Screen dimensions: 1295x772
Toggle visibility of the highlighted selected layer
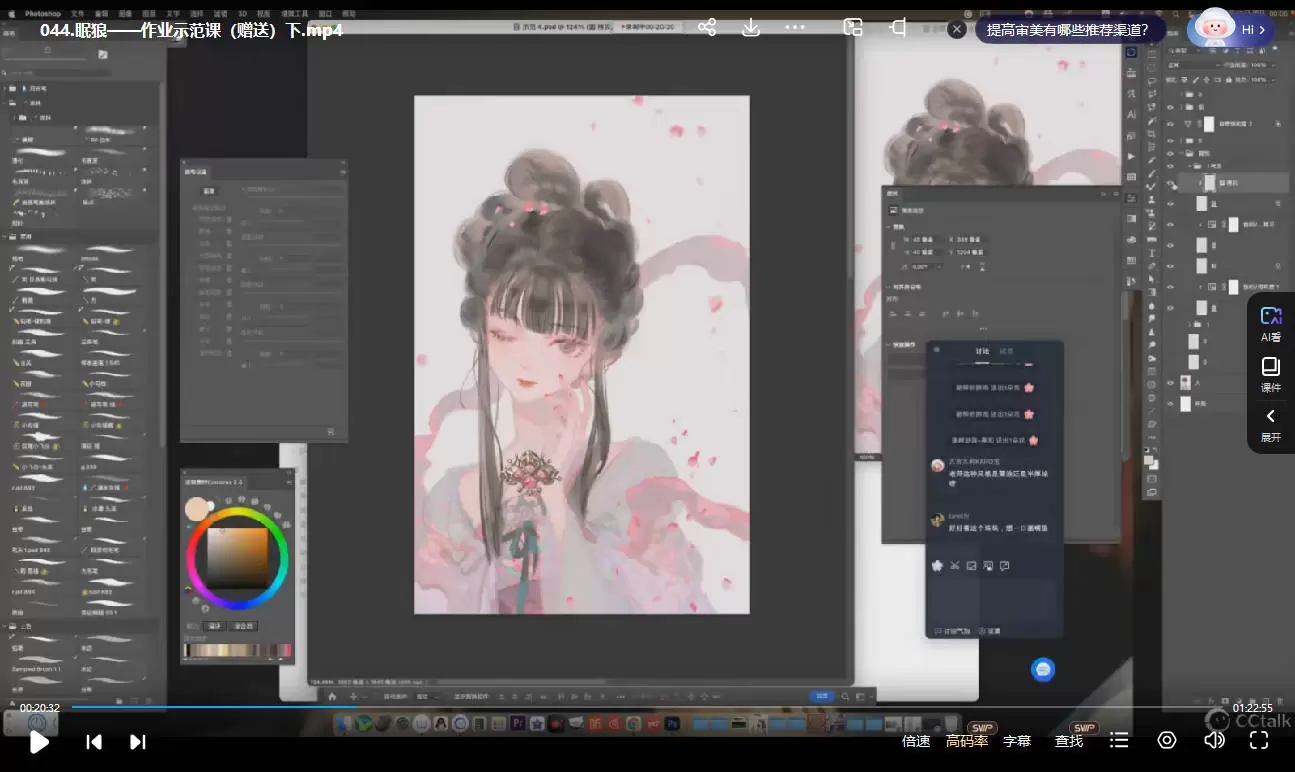point(1170,183)
